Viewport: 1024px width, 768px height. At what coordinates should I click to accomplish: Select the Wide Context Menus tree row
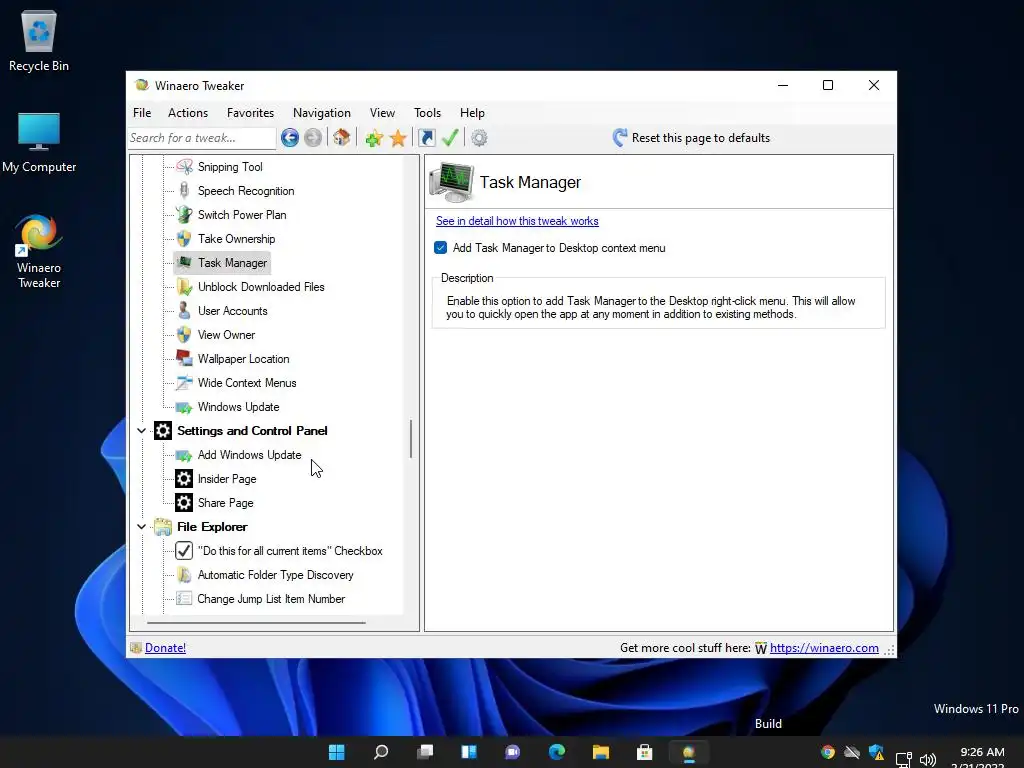tap(247, 383)
